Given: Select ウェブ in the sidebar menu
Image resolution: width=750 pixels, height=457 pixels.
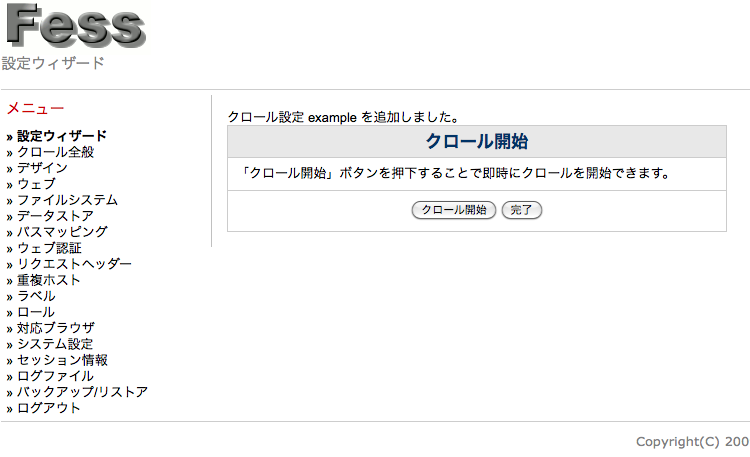Looking at the screenshot, I should [x=36, y=184].
